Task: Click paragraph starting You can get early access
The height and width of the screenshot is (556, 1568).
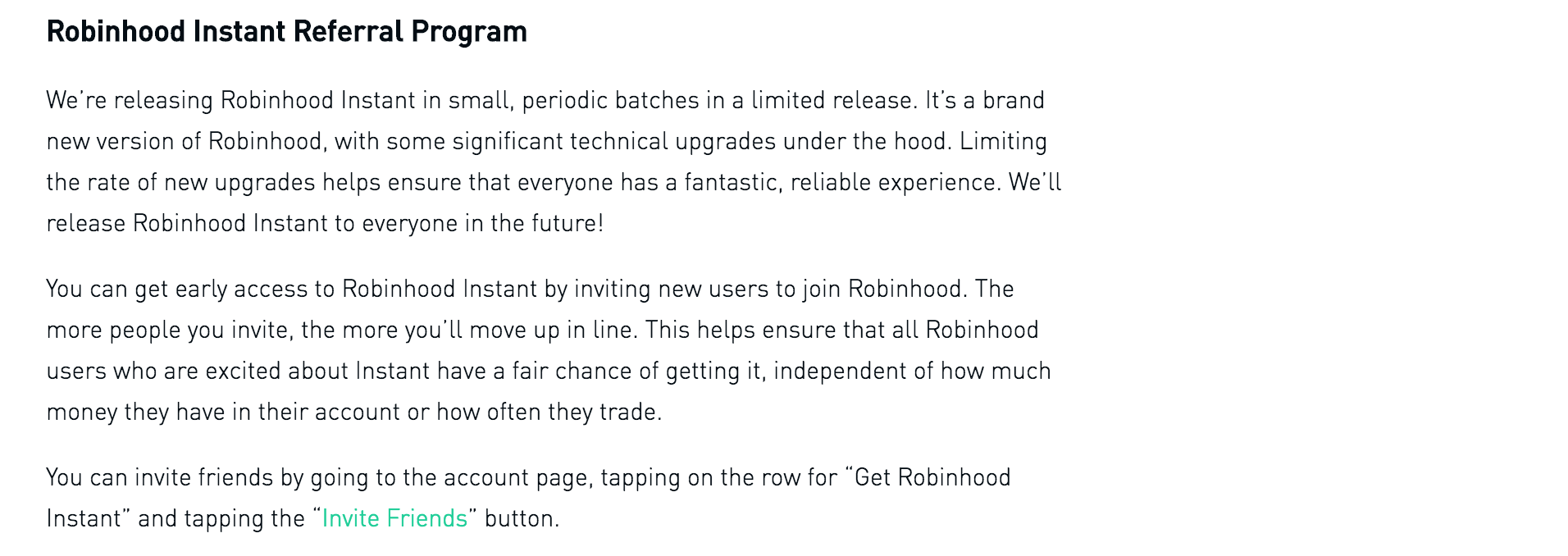Action: 549,350
